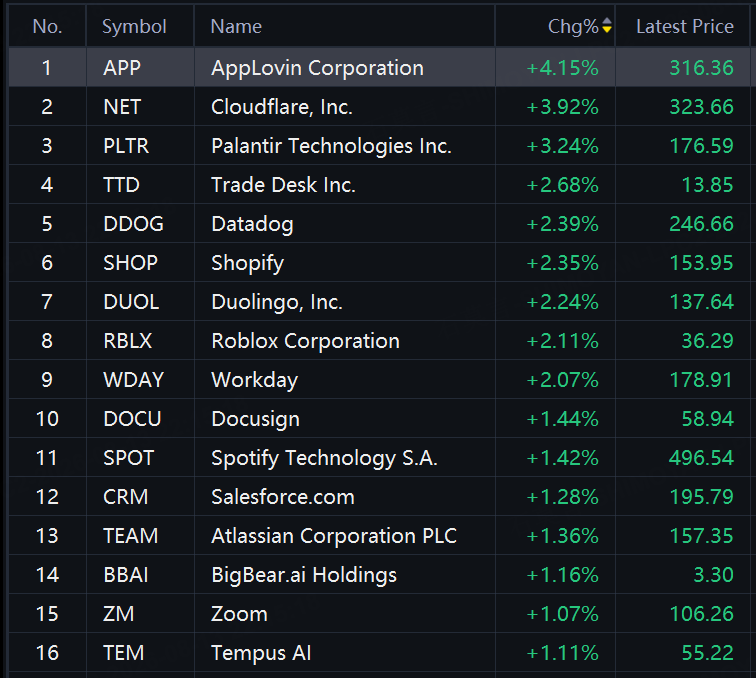This screenshot has width=756, height=678.
Task: Click Docusign's +1.44% change value
Action: coord(562,419)
